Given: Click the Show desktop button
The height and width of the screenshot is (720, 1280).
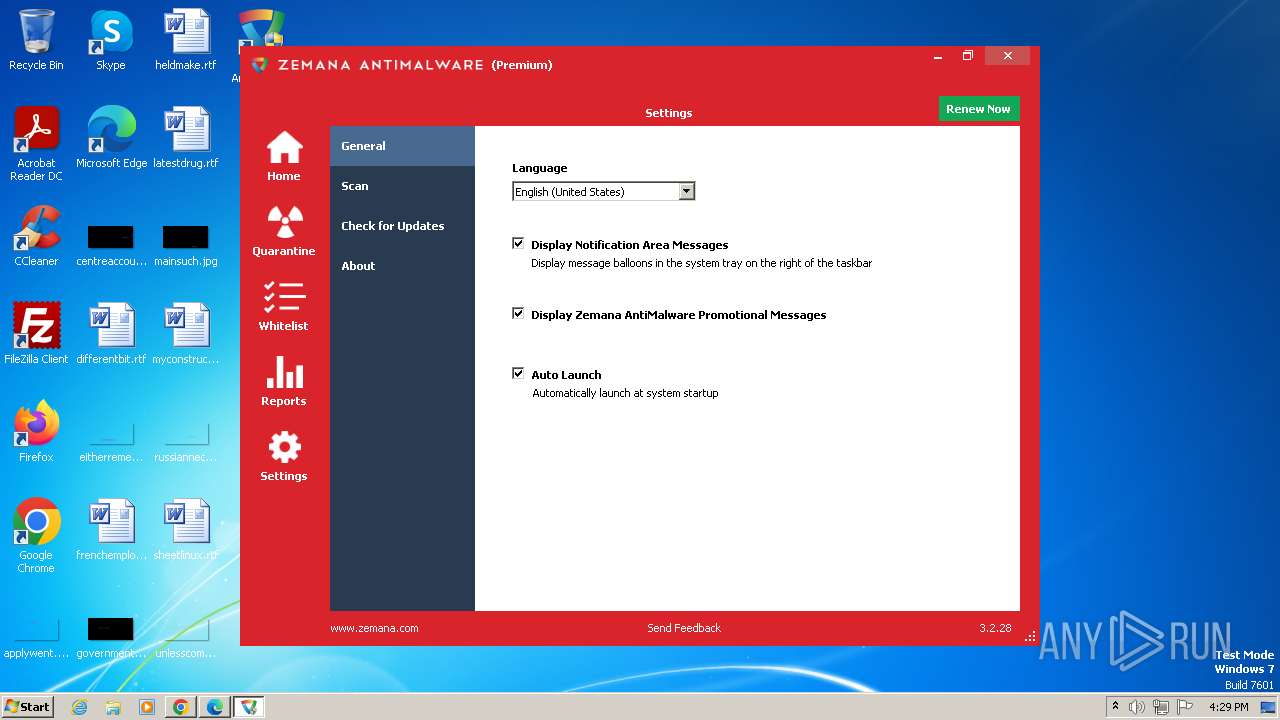Looking at the screenshot, I should [x=1270, y=707].
